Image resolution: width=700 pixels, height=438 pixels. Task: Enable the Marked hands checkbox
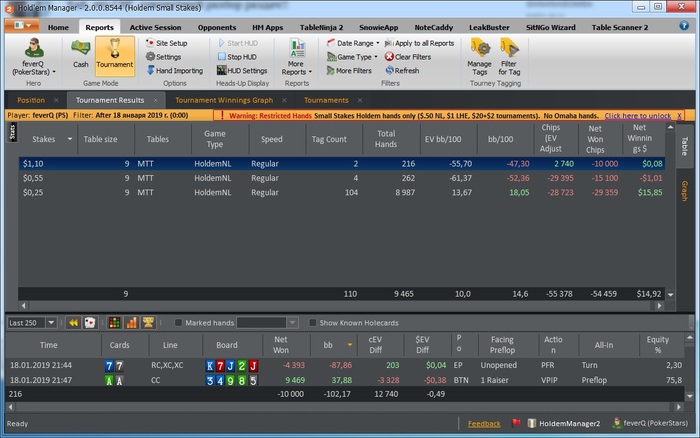click(178, 322)
